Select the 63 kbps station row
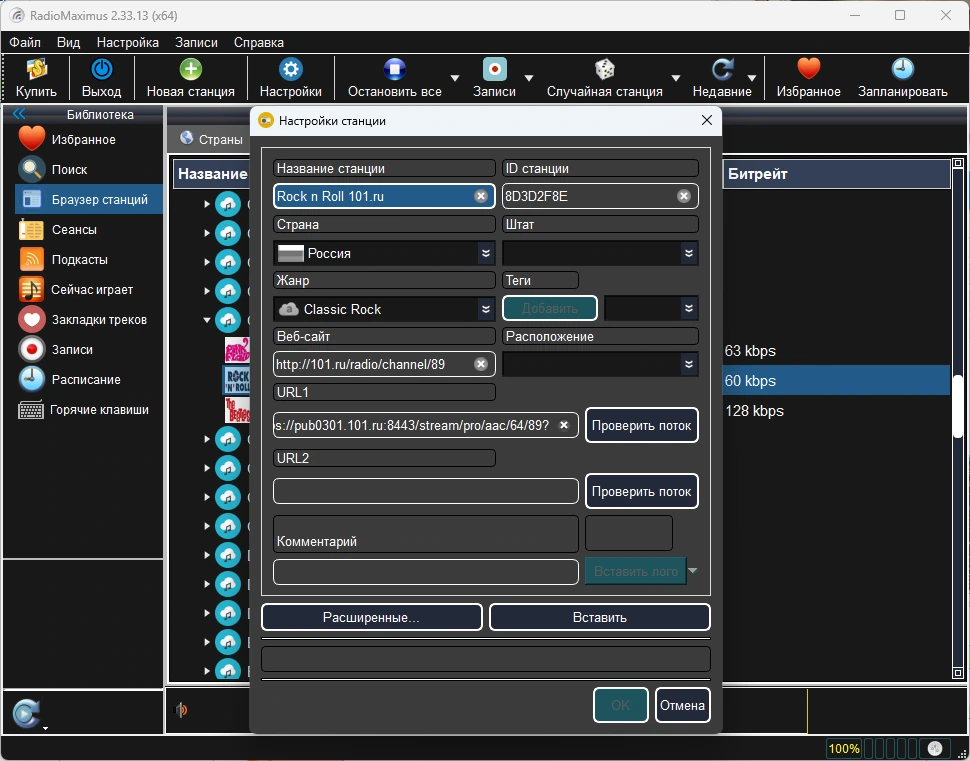Viewport: 970px width, 761px height. (x=836, y=351)
